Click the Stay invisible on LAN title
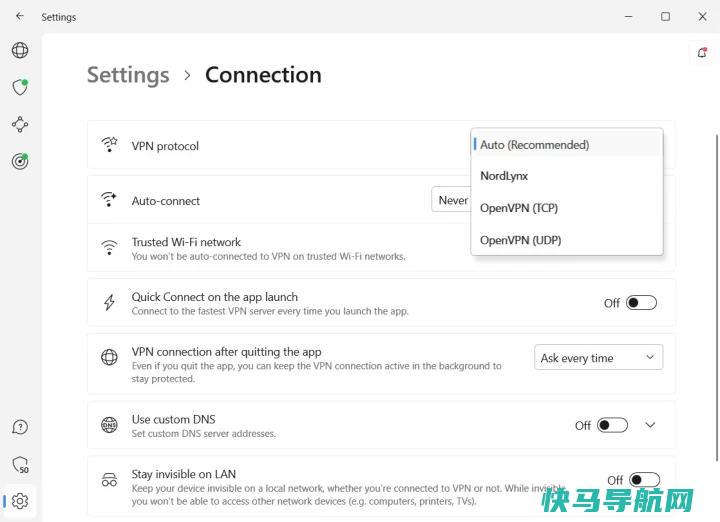The image size is (720, 522). 184,474
